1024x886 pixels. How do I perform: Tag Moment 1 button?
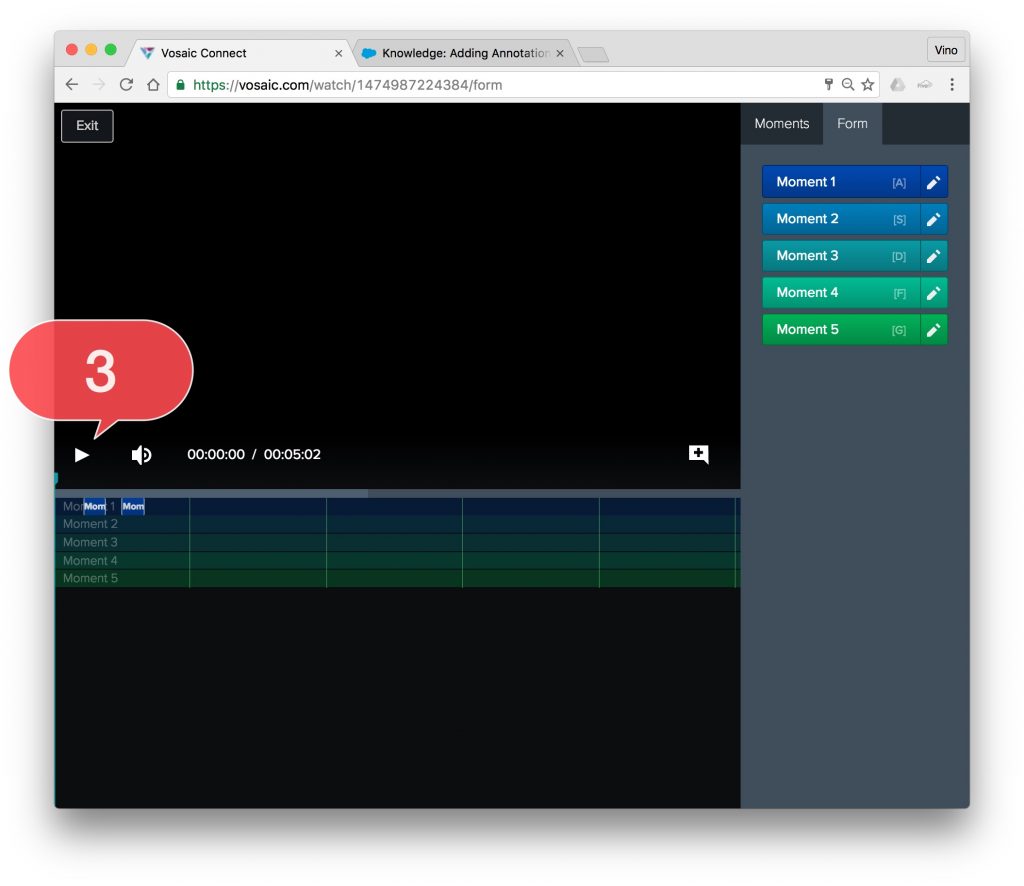click(840, 182)
